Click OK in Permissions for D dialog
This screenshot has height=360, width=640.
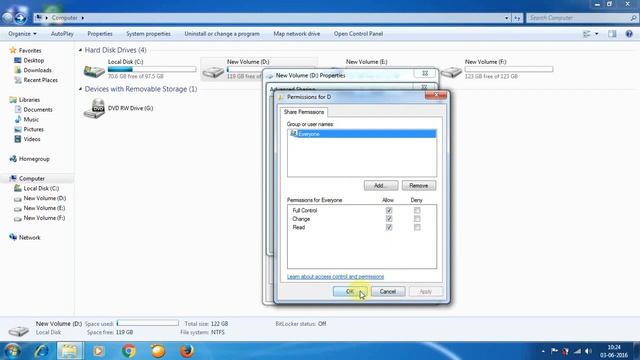point(350,291)
